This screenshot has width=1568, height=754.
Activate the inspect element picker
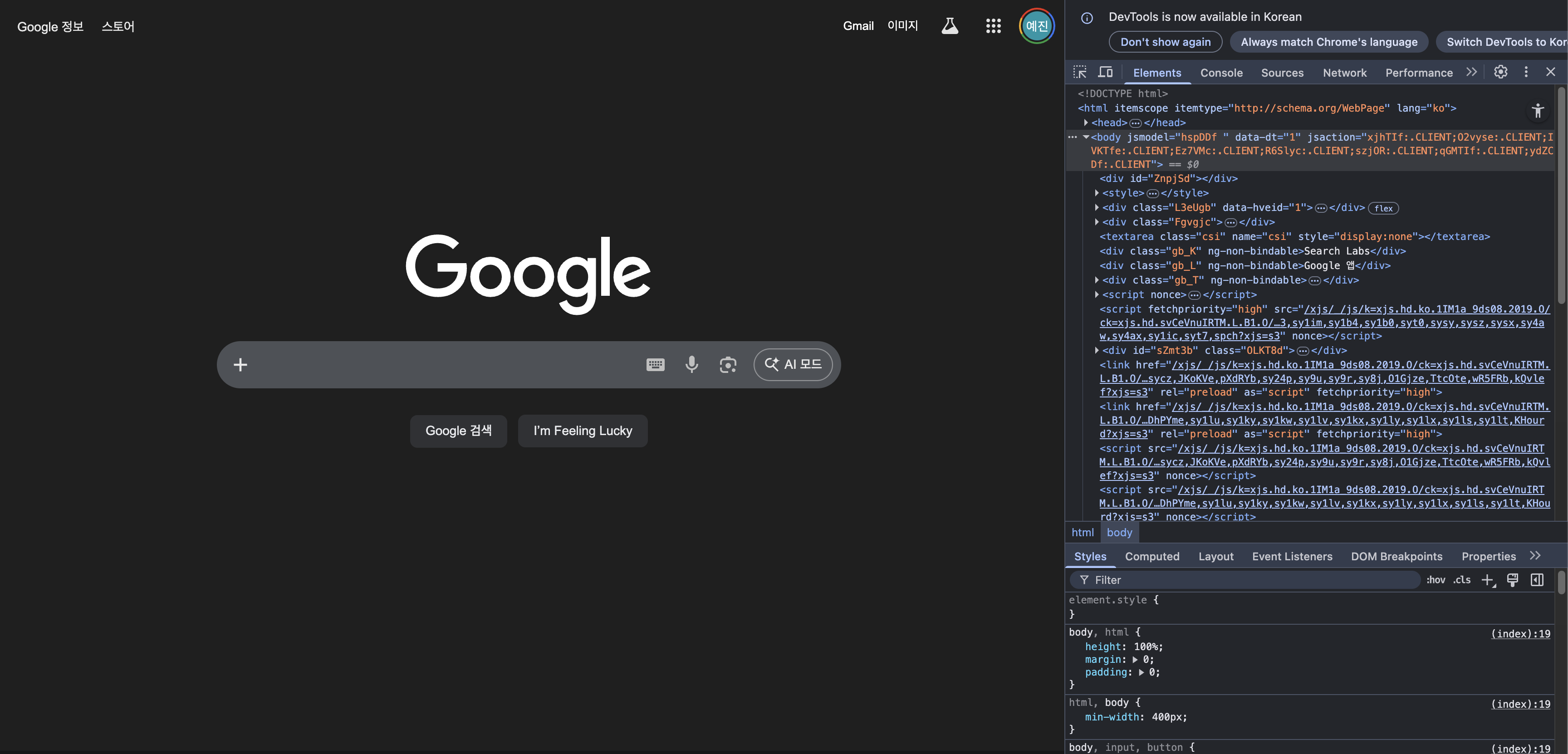[x=1080, y=73]
